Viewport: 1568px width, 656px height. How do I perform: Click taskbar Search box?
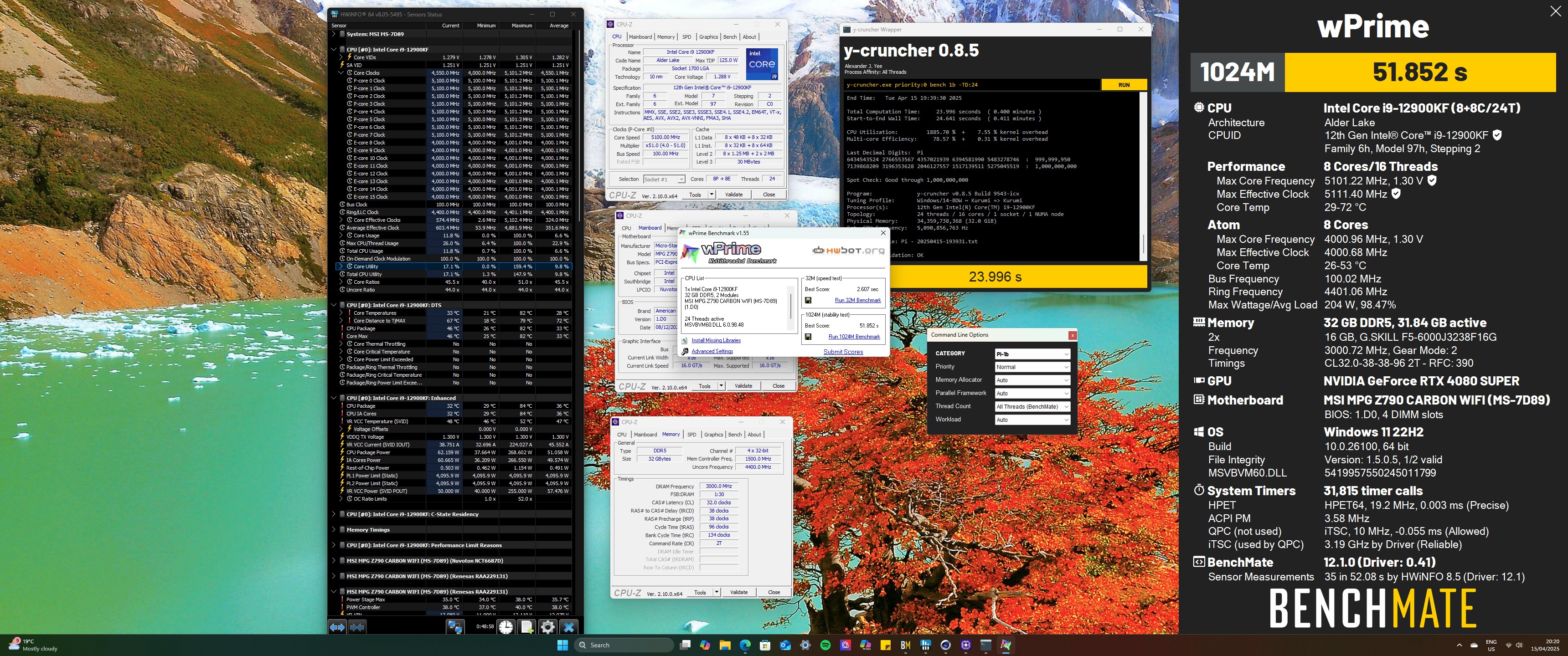point(623,645)
